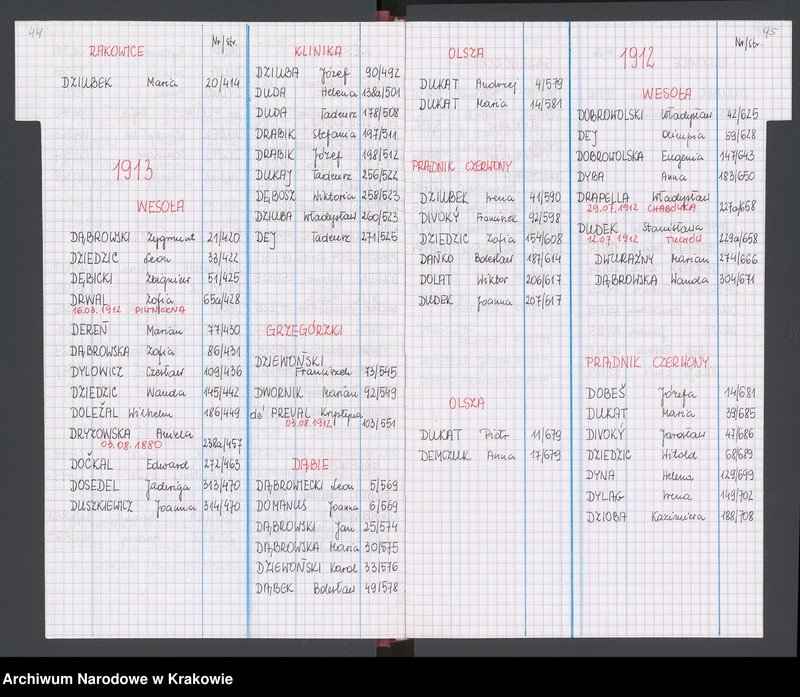Select the DĄBEK Bolesław 49/578 row

pyautogui.click(x=327, y=588)
